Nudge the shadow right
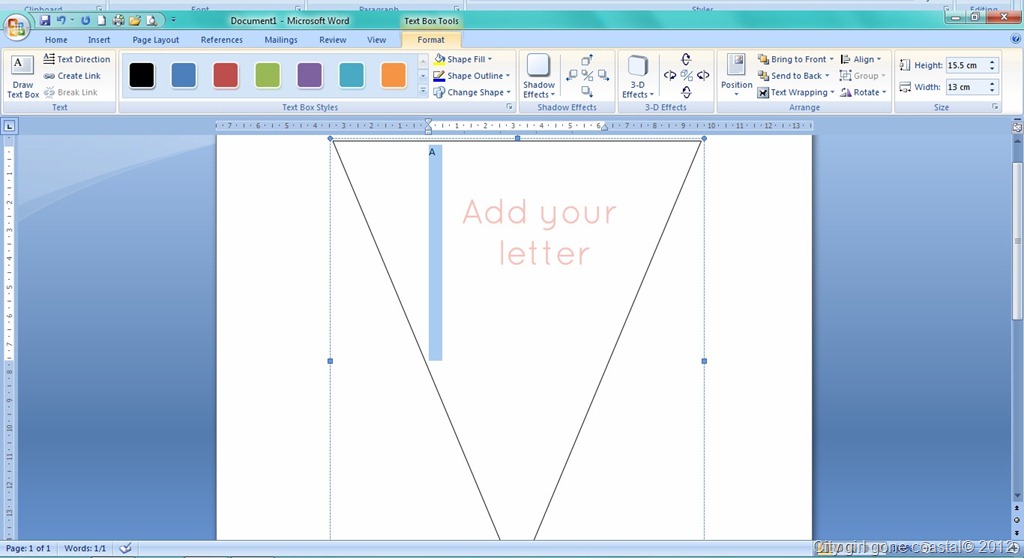This screenshot has width=1024, height=558. [x=603, y=76]
